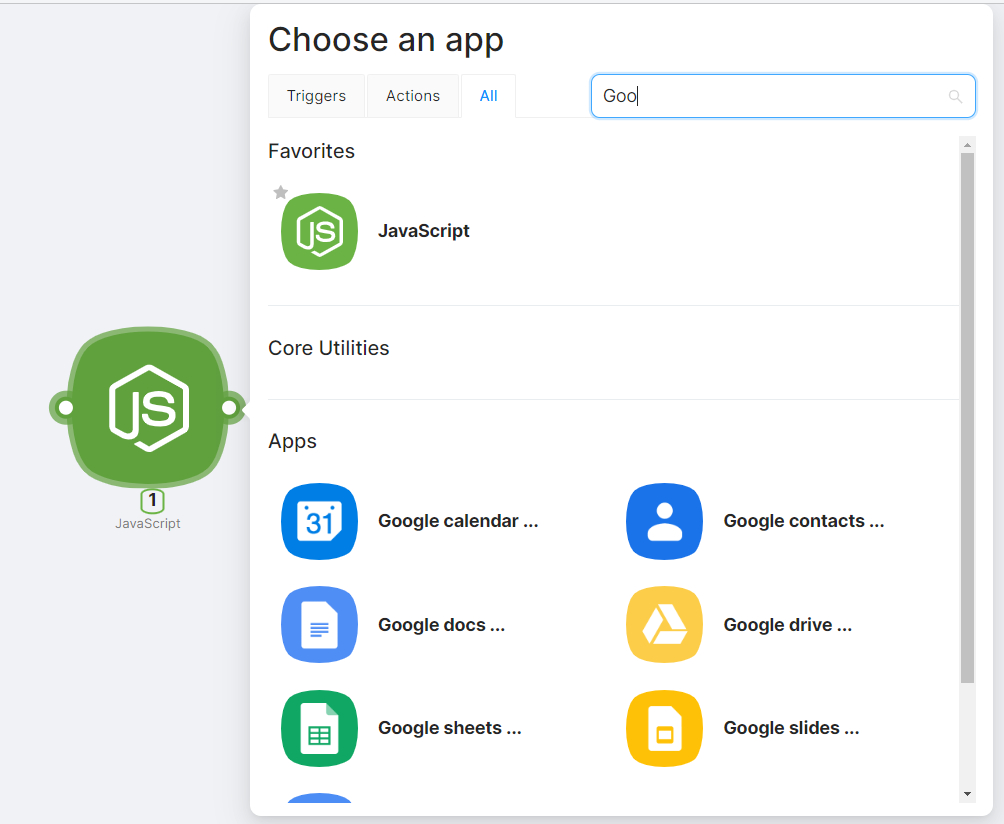Click the JavaScript icon under Favorites

point(319,231)
